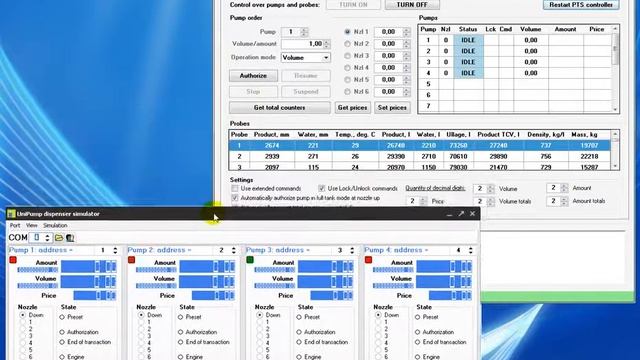The width and height of the screenshot is (640, 360).
Task: Select the Nzl 1 radio button
Action: pos(347,31)
